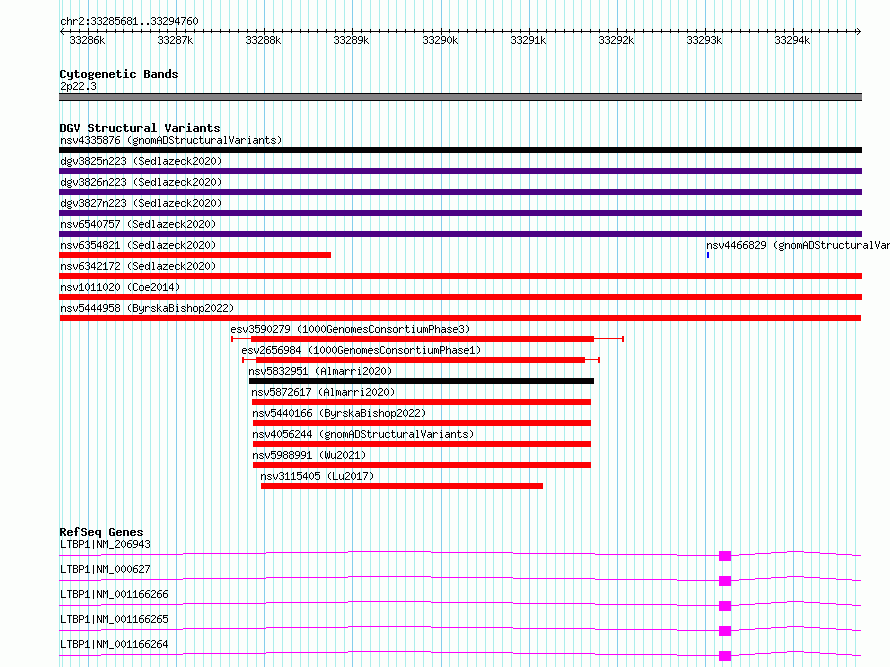Screen dimensions: 890x667
Task: Open the RefSeq Genes track title
Action: click(x=101, y=532)
